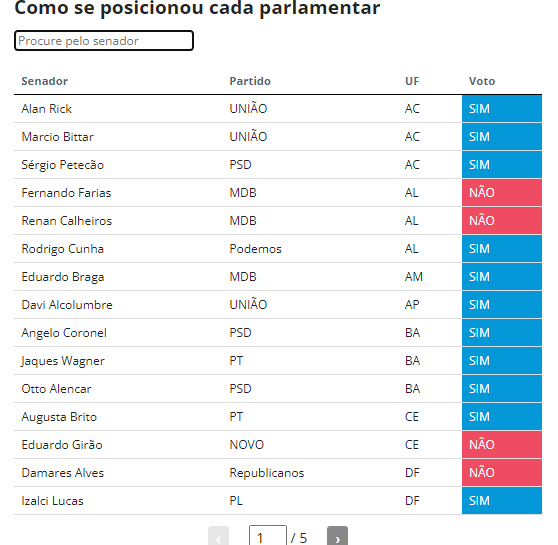Click the Voto column header
558x545 pixels.
(x=482, y=81)
